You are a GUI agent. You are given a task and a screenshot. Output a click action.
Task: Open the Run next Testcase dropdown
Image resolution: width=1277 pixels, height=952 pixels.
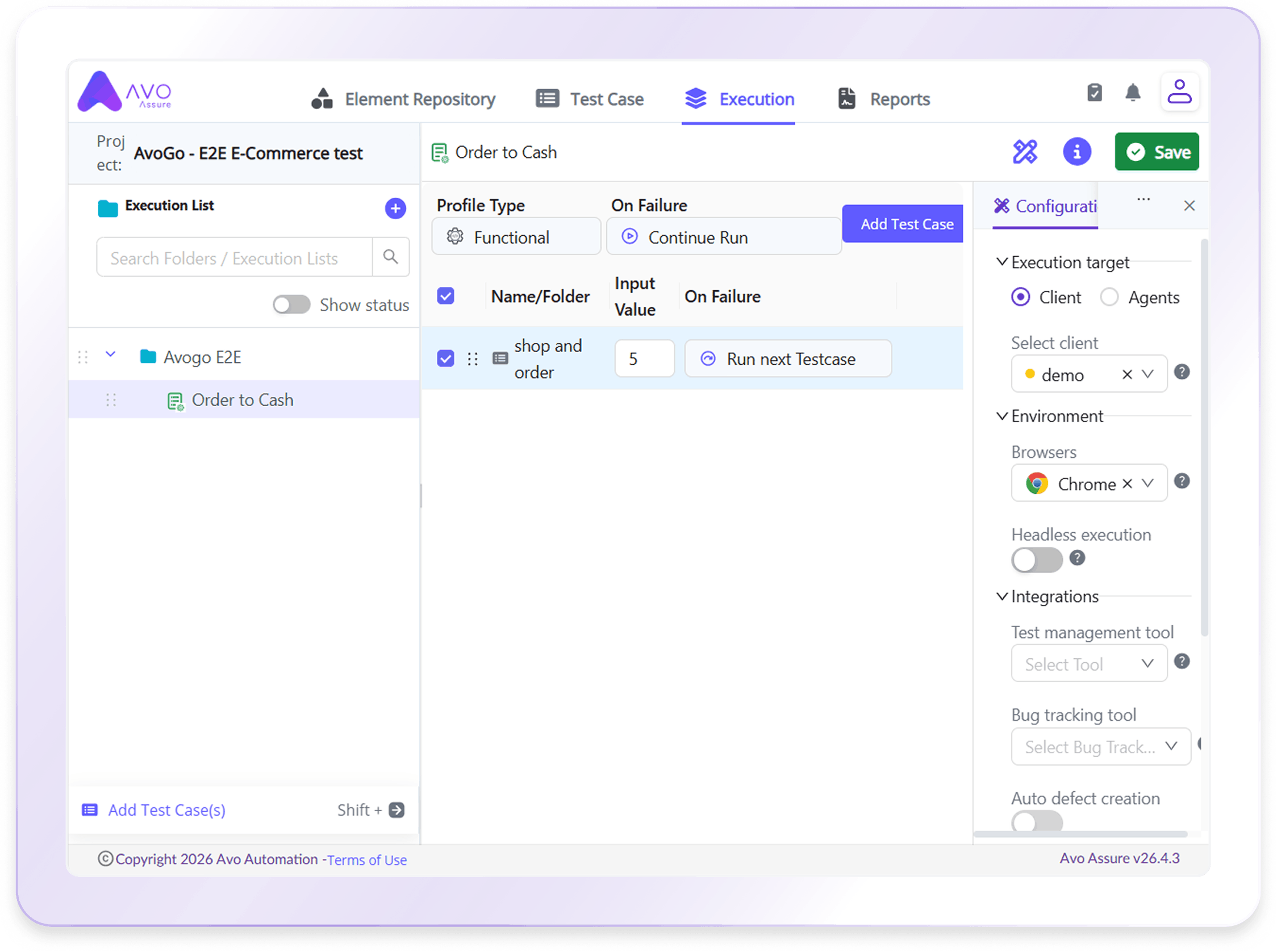tap(788, 358)
